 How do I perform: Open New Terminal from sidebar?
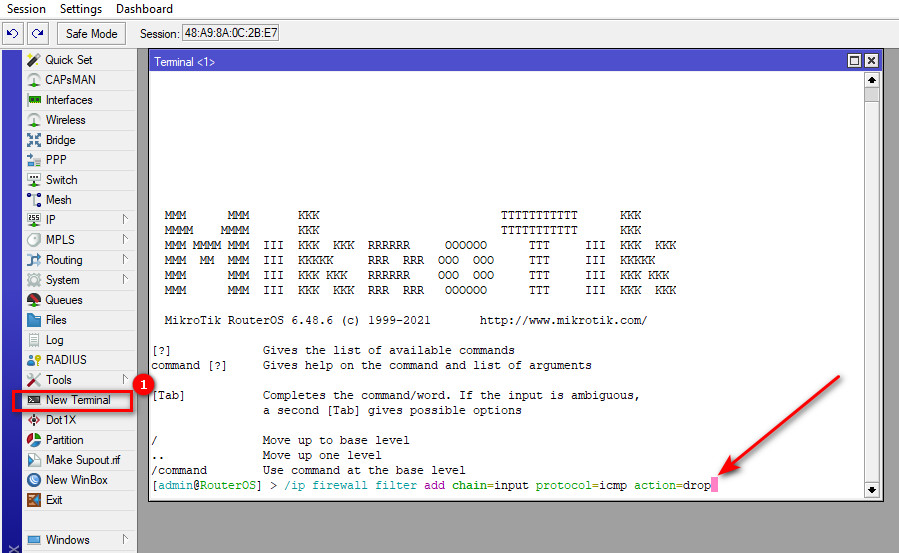point(77,400)
